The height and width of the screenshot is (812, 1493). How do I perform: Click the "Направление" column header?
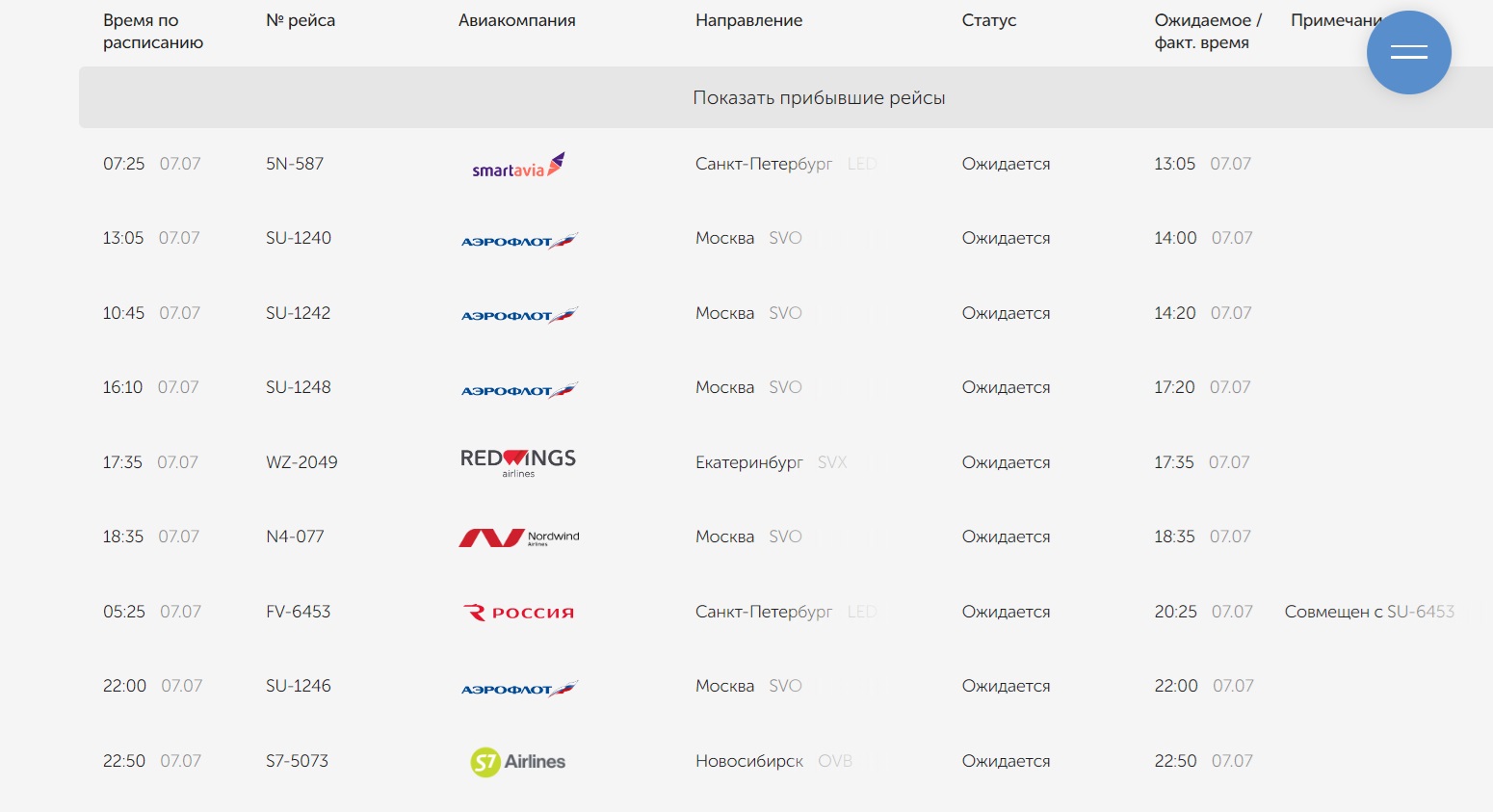(748, 20)
